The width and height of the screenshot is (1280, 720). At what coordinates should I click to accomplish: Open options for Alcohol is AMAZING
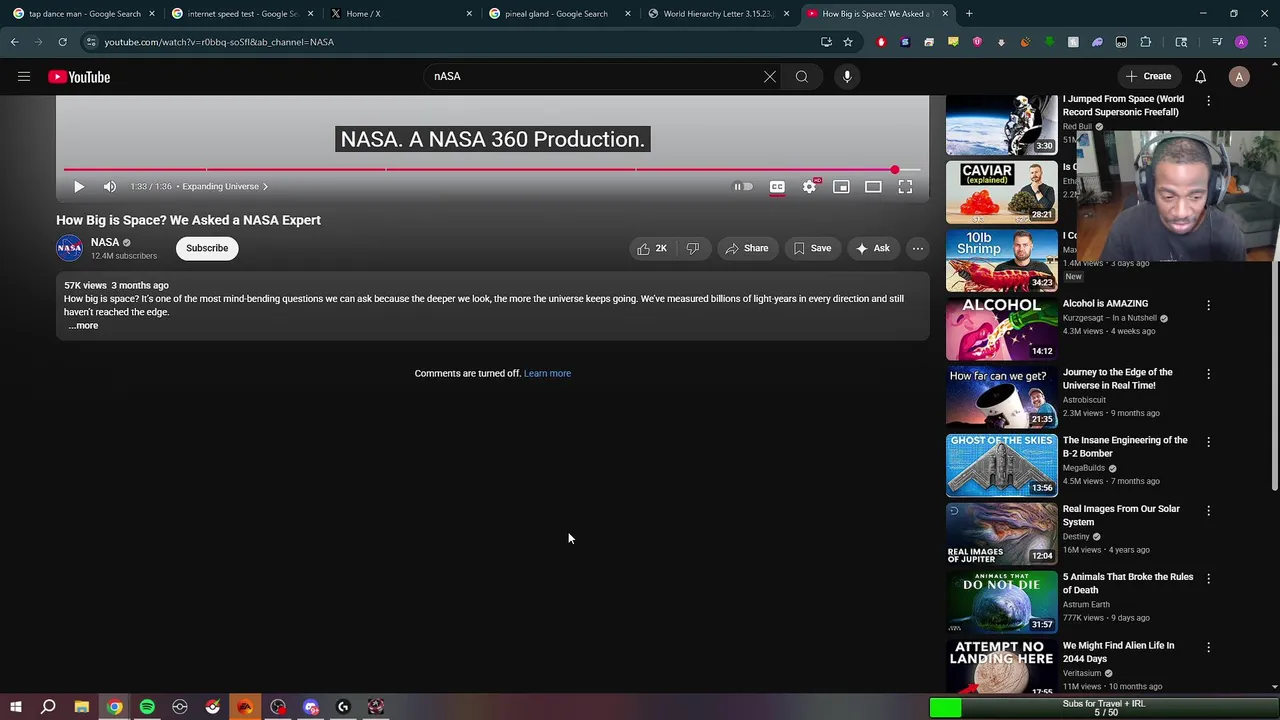(x=1208, y=305)
